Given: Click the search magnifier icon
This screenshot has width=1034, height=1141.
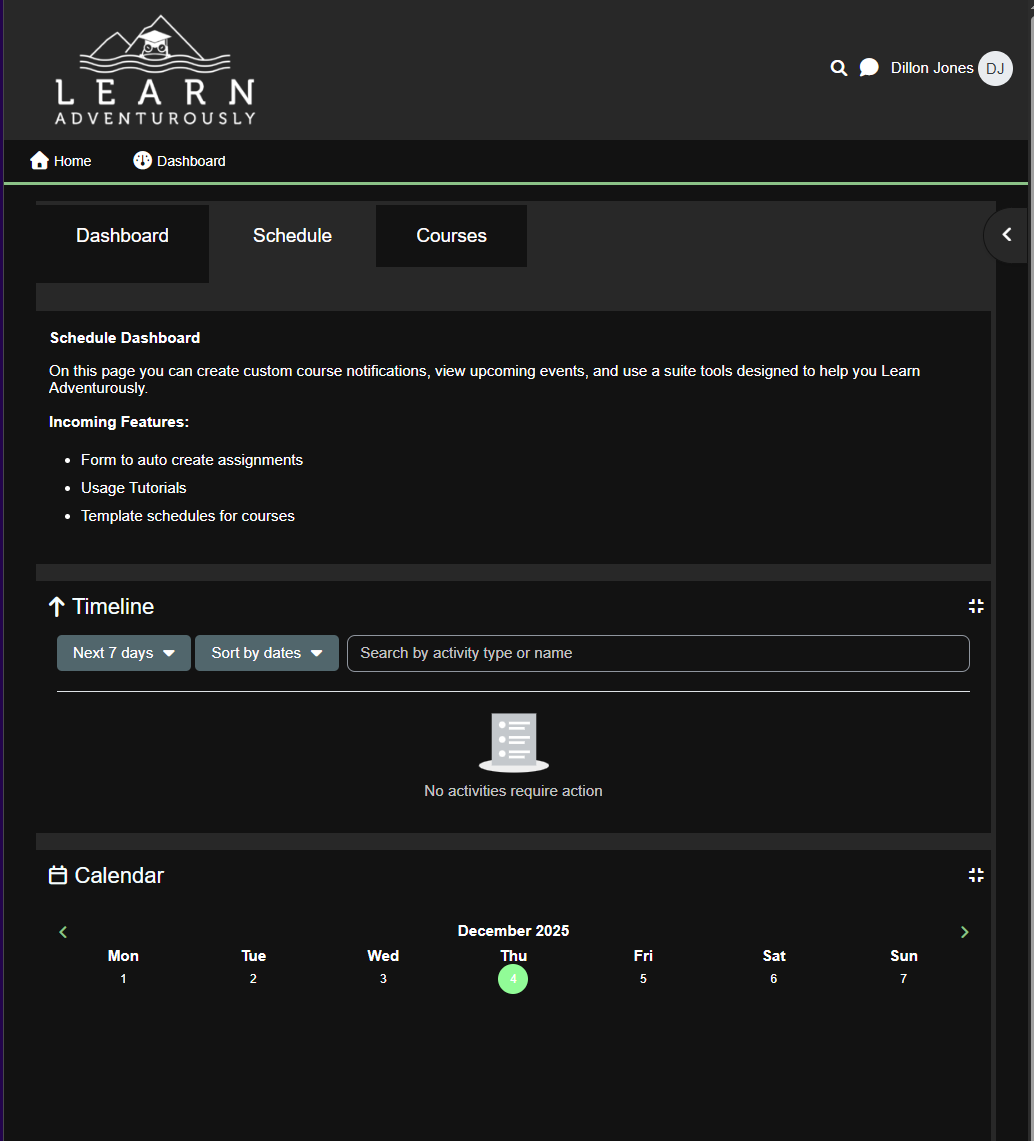Looking at the screenshot, I should click(839, 68).
